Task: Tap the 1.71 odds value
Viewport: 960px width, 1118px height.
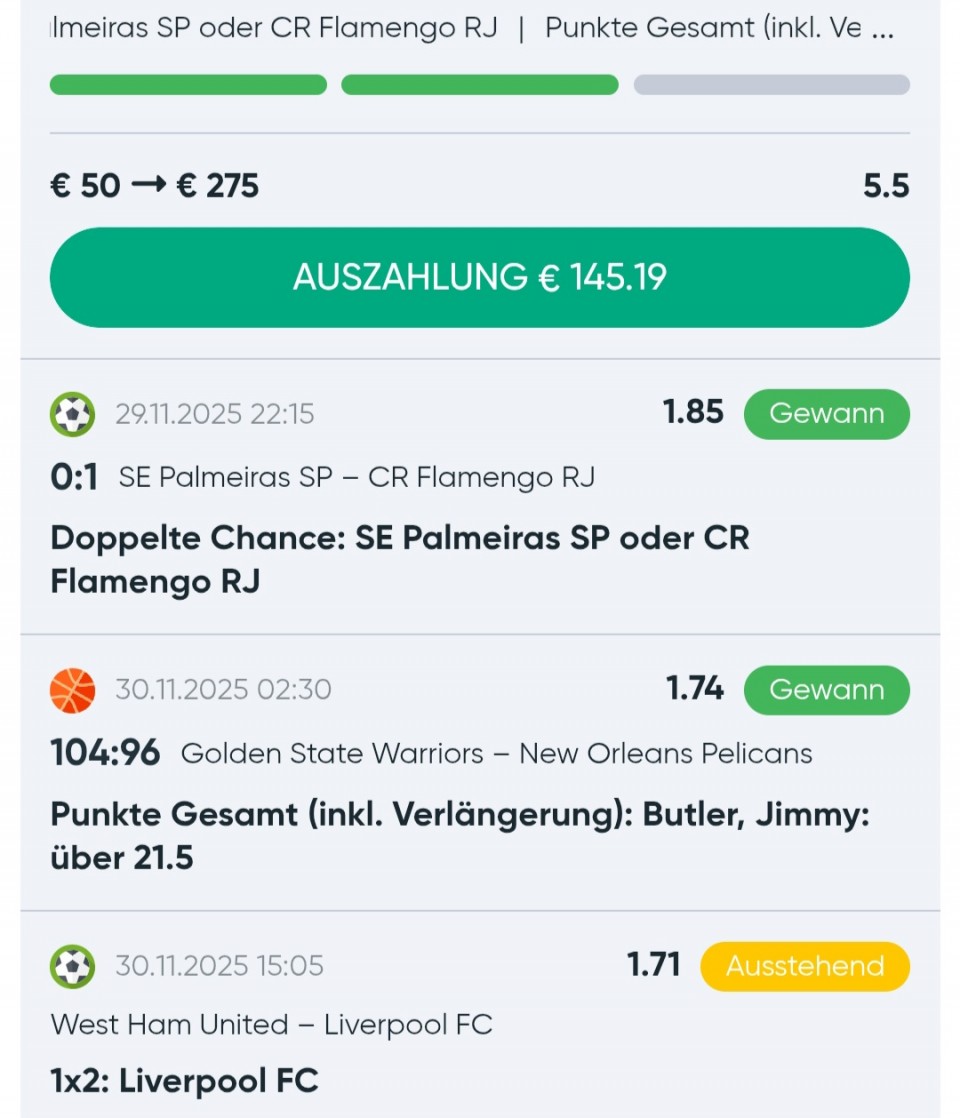Action: click(x=653, y=964)
